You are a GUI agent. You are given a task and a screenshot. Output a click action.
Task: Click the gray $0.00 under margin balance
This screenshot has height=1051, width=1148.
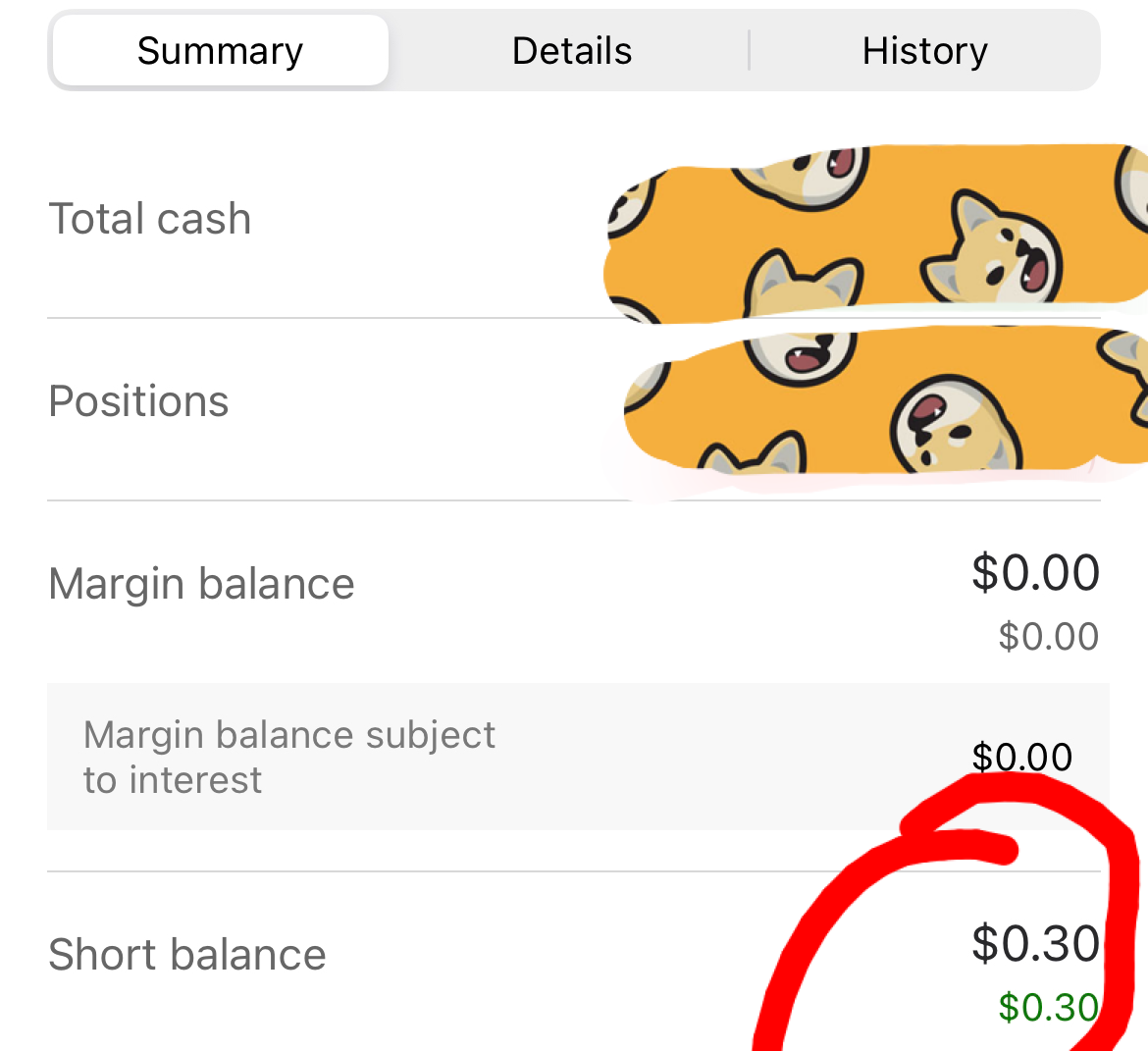1049,636
